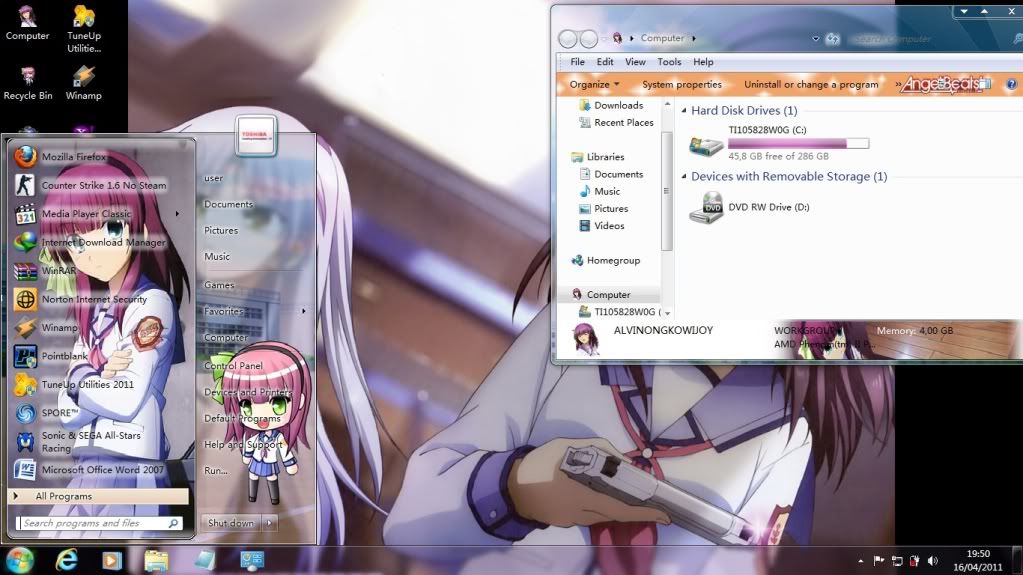Click the C: drive space usage bar
The height and width of the screenshot is (575, 1023).
[x=799, y=144]
